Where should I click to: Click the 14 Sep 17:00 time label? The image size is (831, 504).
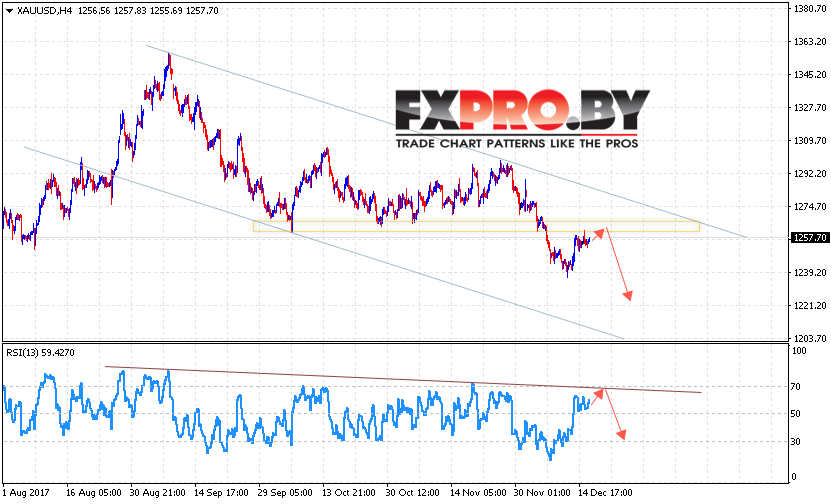click(222, 493)
